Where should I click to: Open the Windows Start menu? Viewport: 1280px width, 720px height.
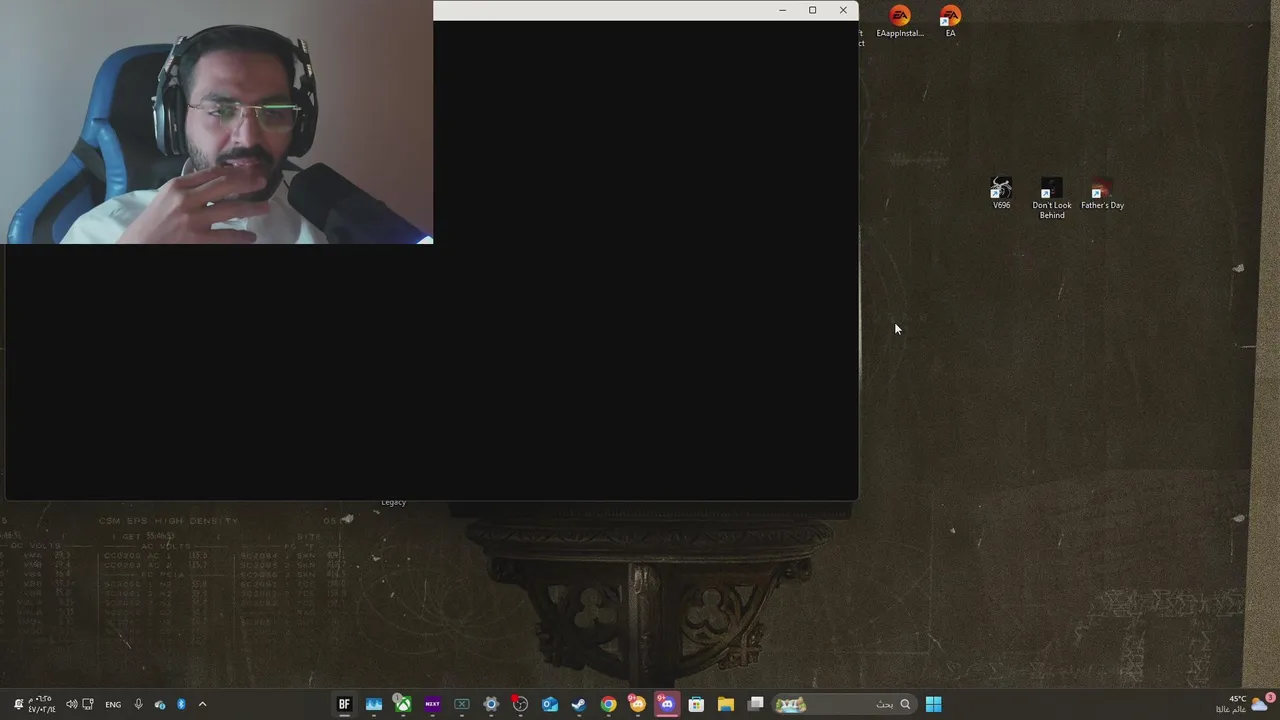(x=933, y=704)
